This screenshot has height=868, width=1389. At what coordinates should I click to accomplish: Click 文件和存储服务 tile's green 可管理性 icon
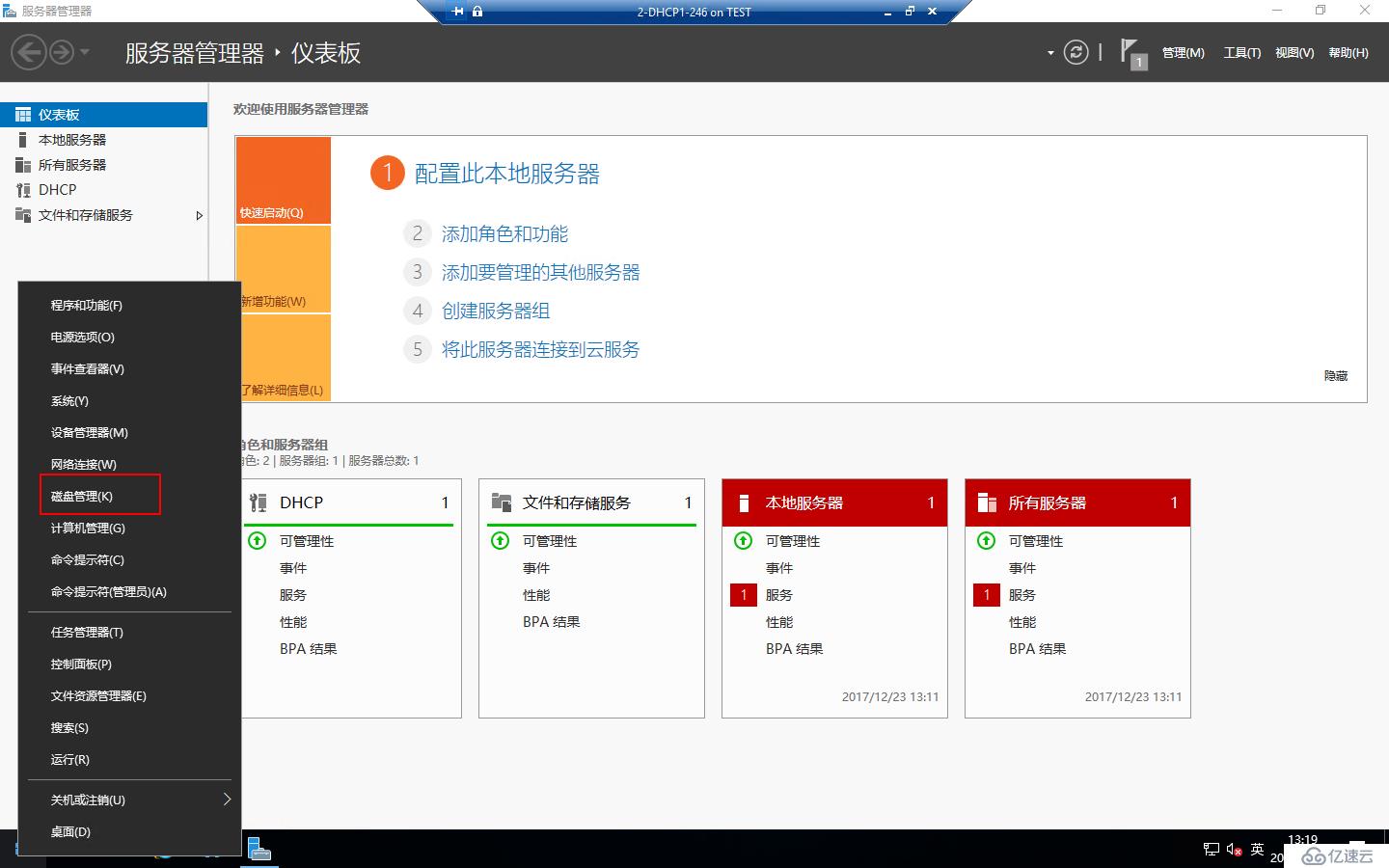tap(501, 541)
